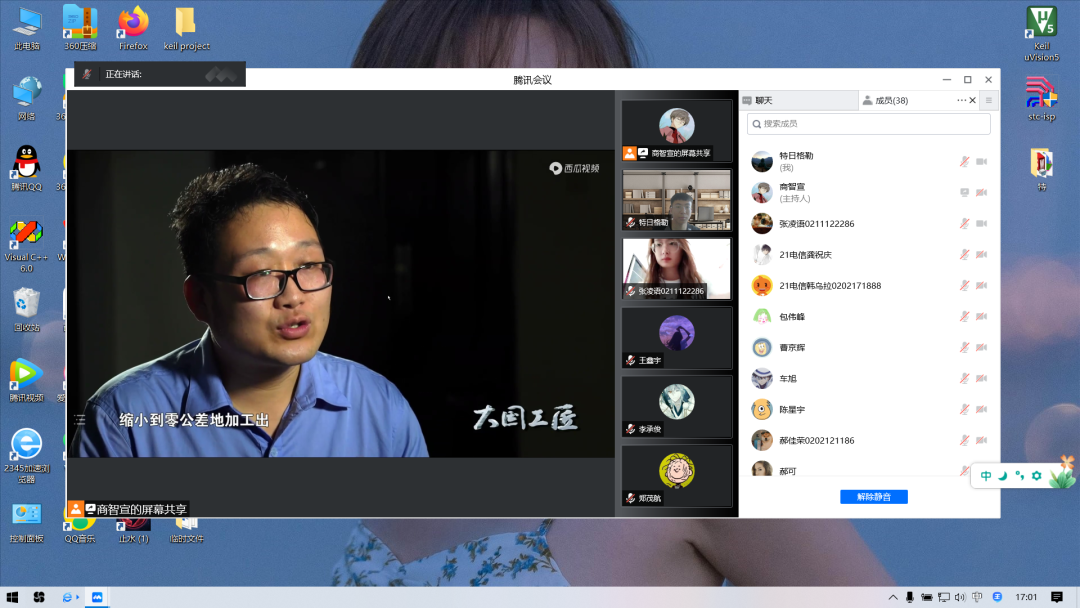1080x608 pixels.
Task: Focus the 搜索成员 search field
Action: pos(869,124)
